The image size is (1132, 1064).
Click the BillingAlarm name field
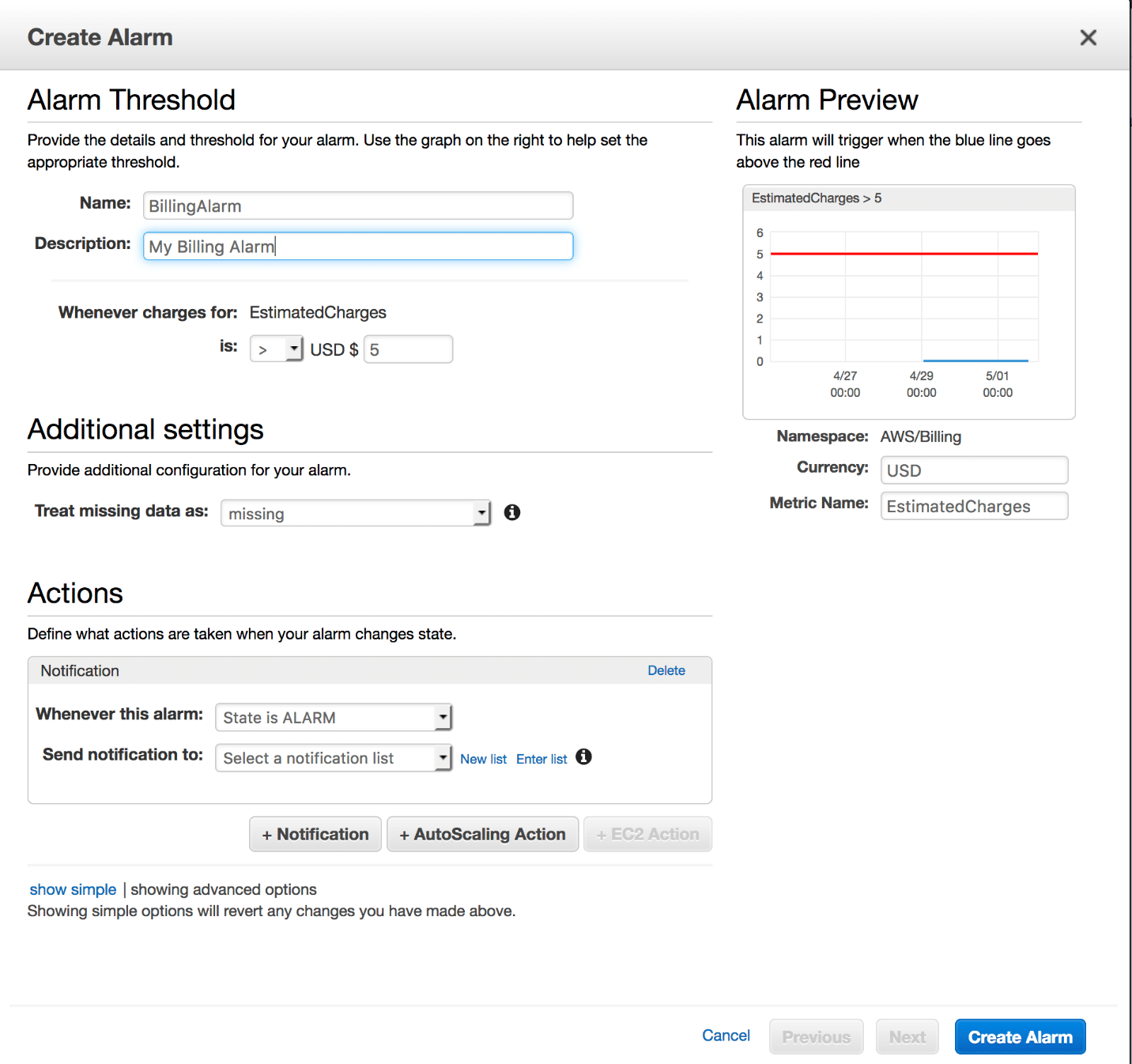(357, 206)
